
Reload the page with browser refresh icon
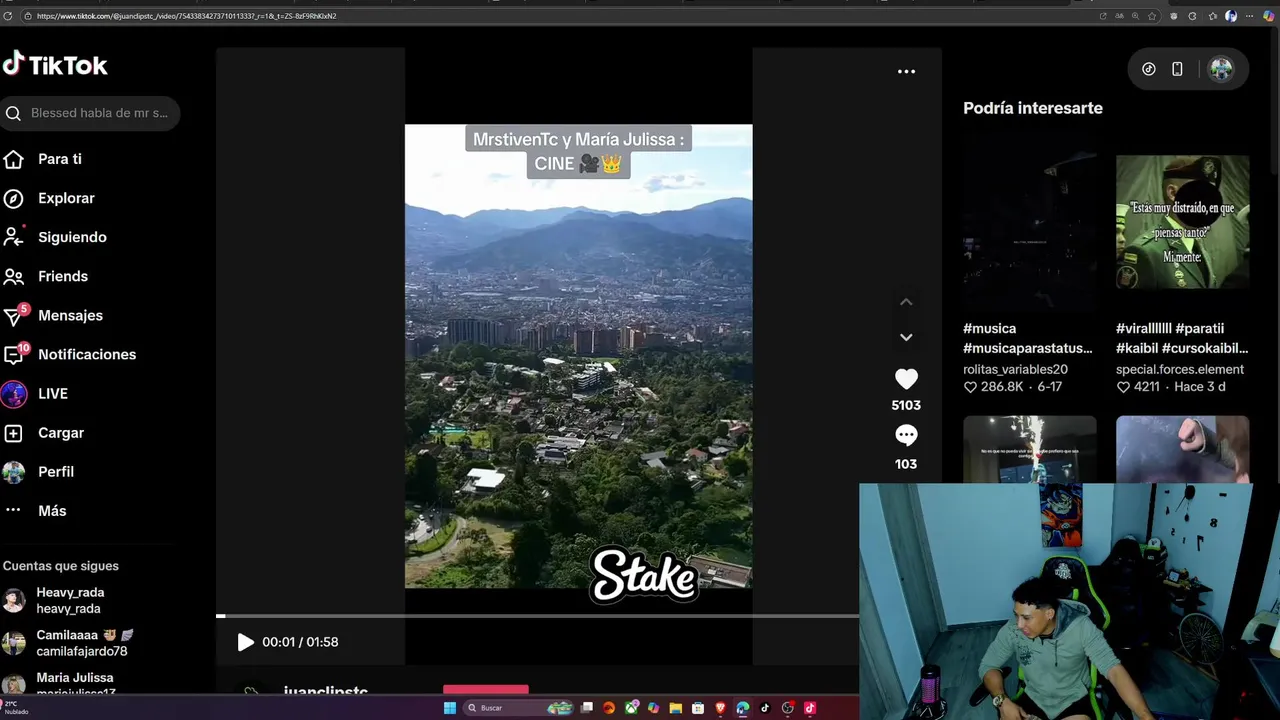click(x=9, y=16)
